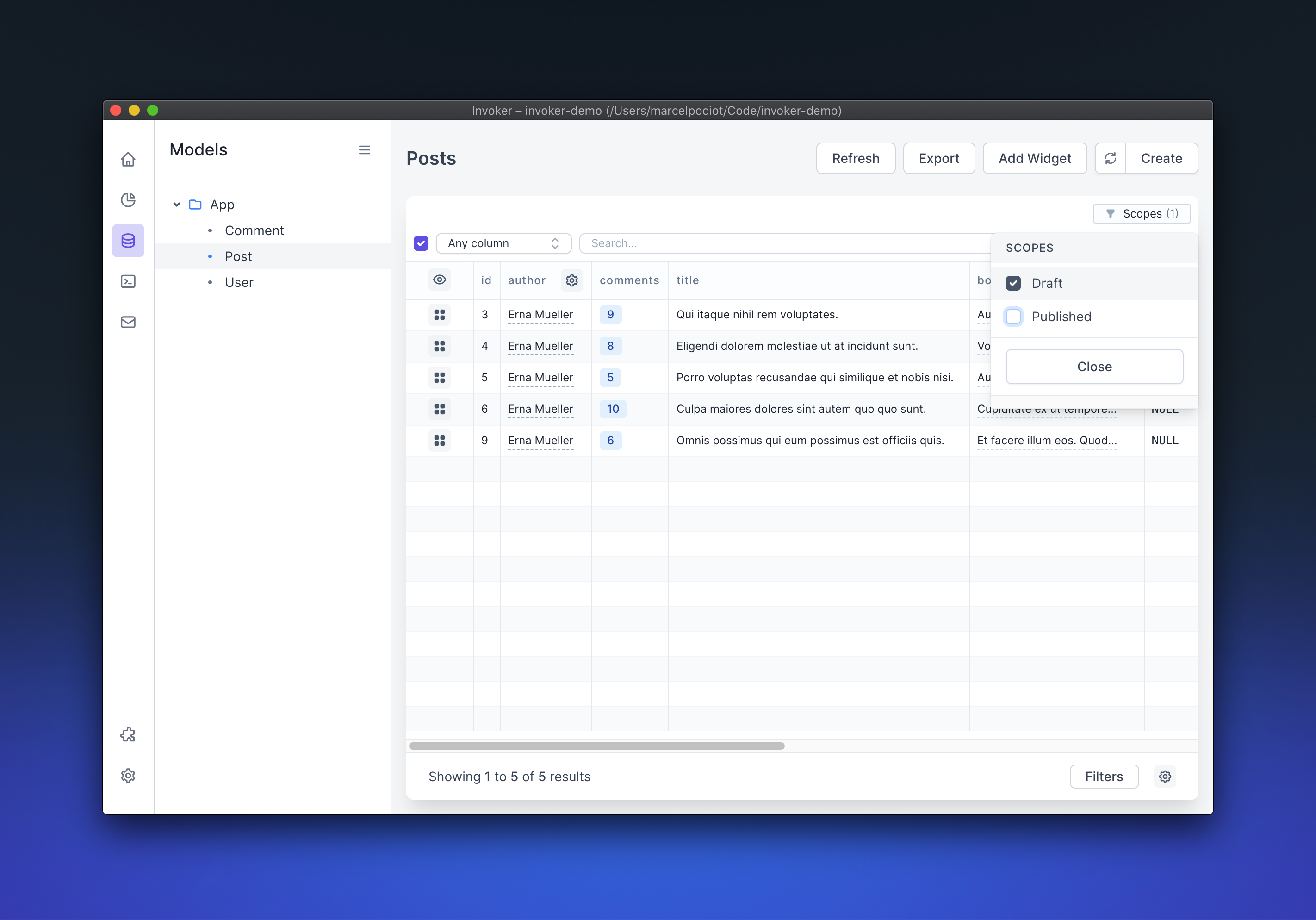Click the comments count 5 badge

tap(610, 377)
